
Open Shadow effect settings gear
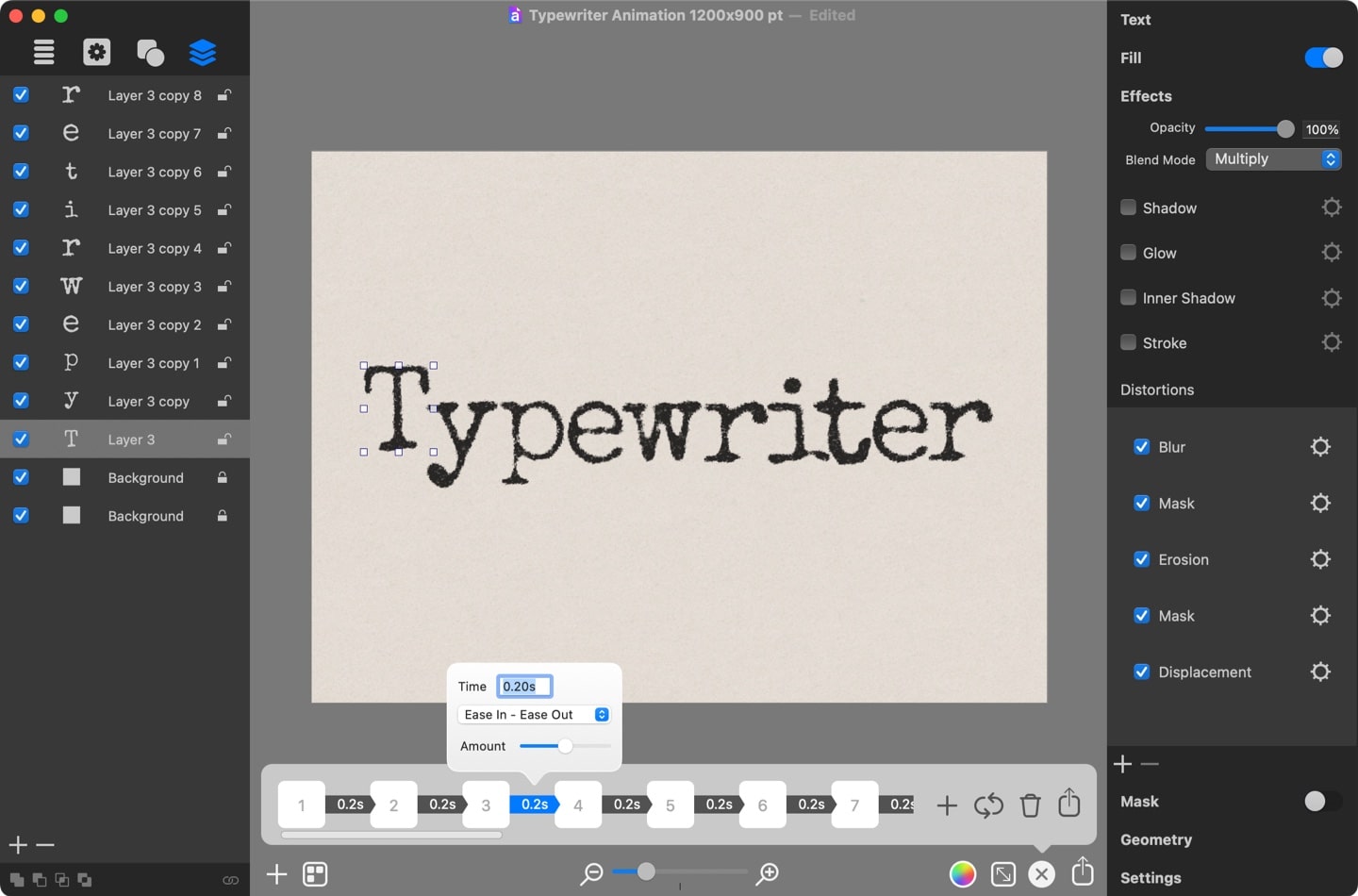click(1331, 207)
